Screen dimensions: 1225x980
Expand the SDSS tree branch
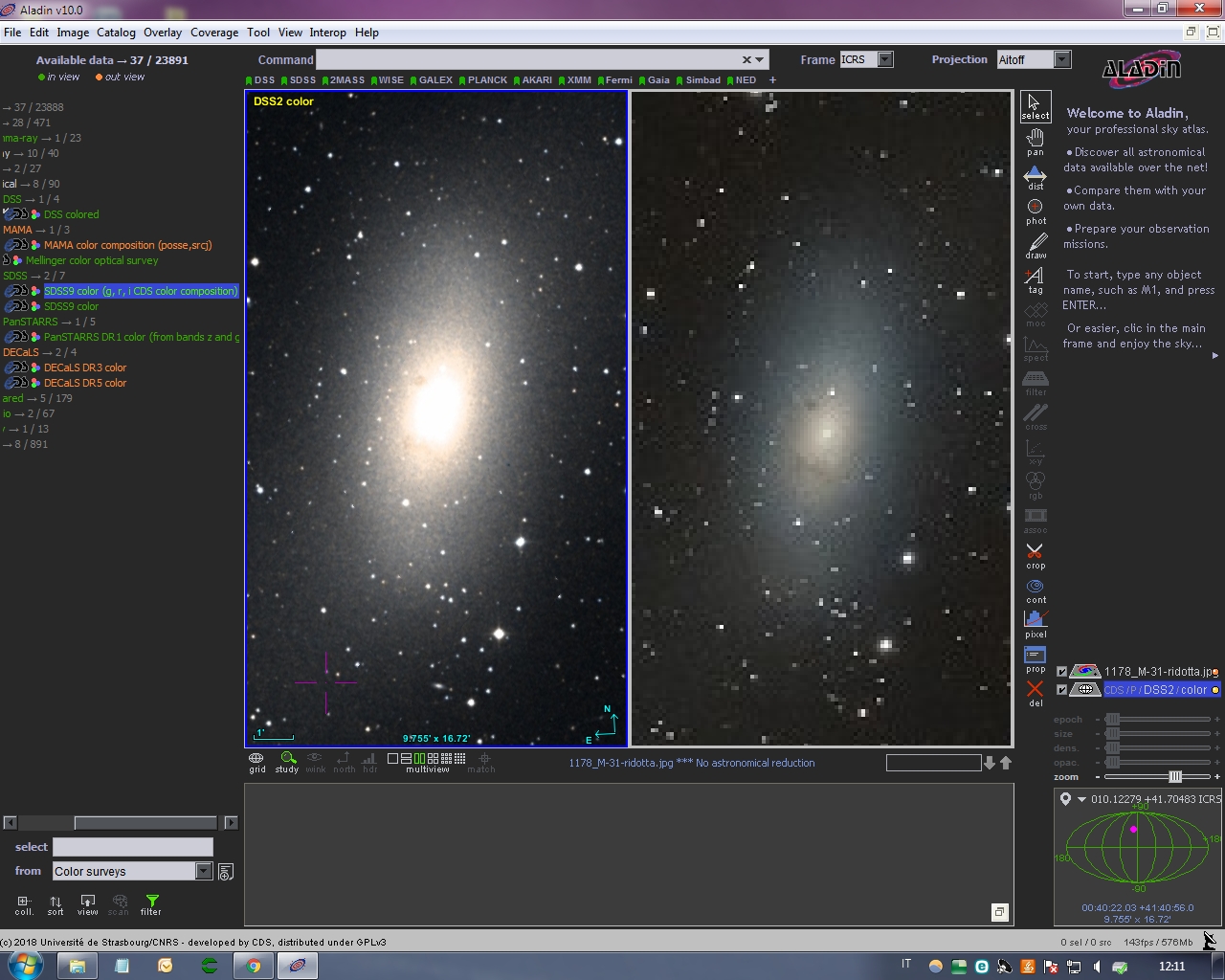tap(33, 276)
